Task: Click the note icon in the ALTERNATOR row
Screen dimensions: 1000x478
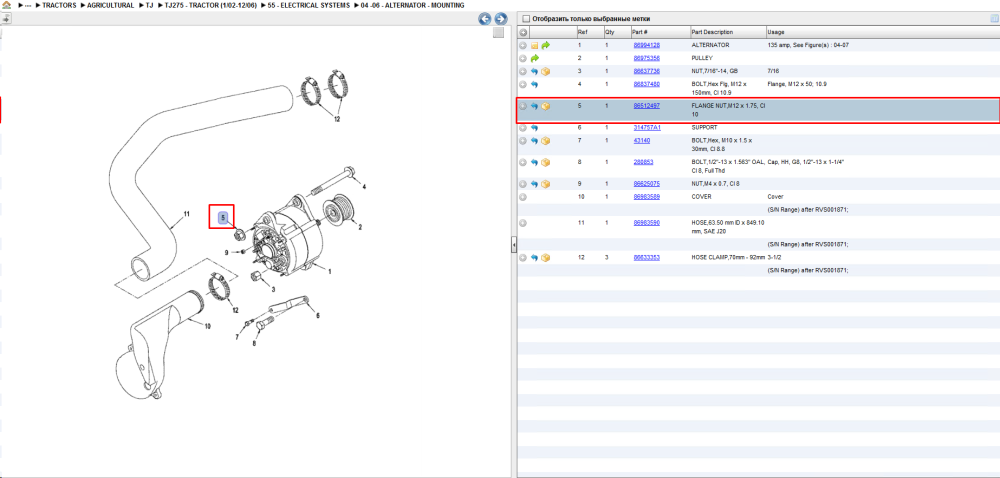Action: [534, 46]
